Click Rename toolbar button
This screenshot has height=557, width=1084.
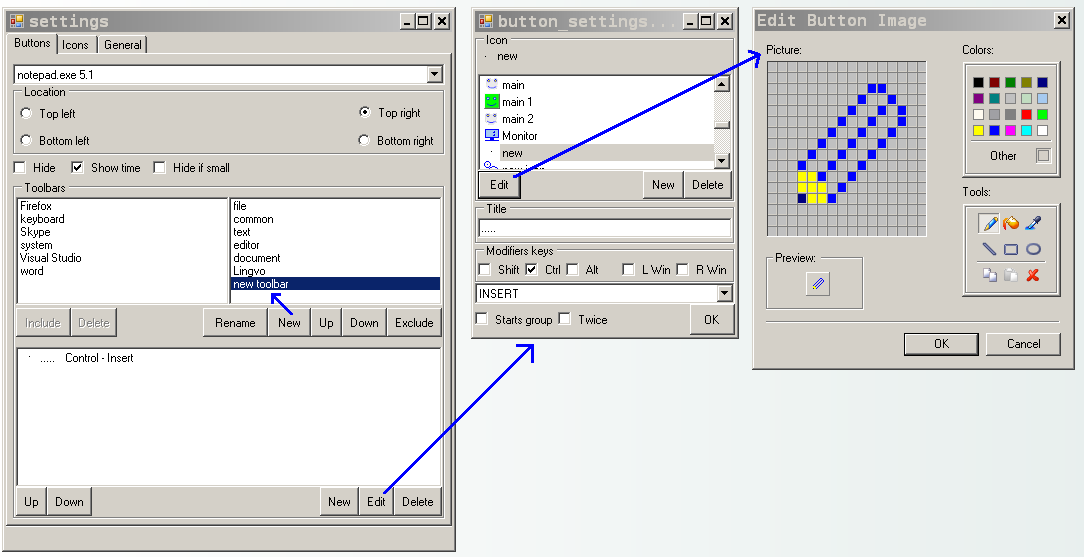click(x=235, y=323)
